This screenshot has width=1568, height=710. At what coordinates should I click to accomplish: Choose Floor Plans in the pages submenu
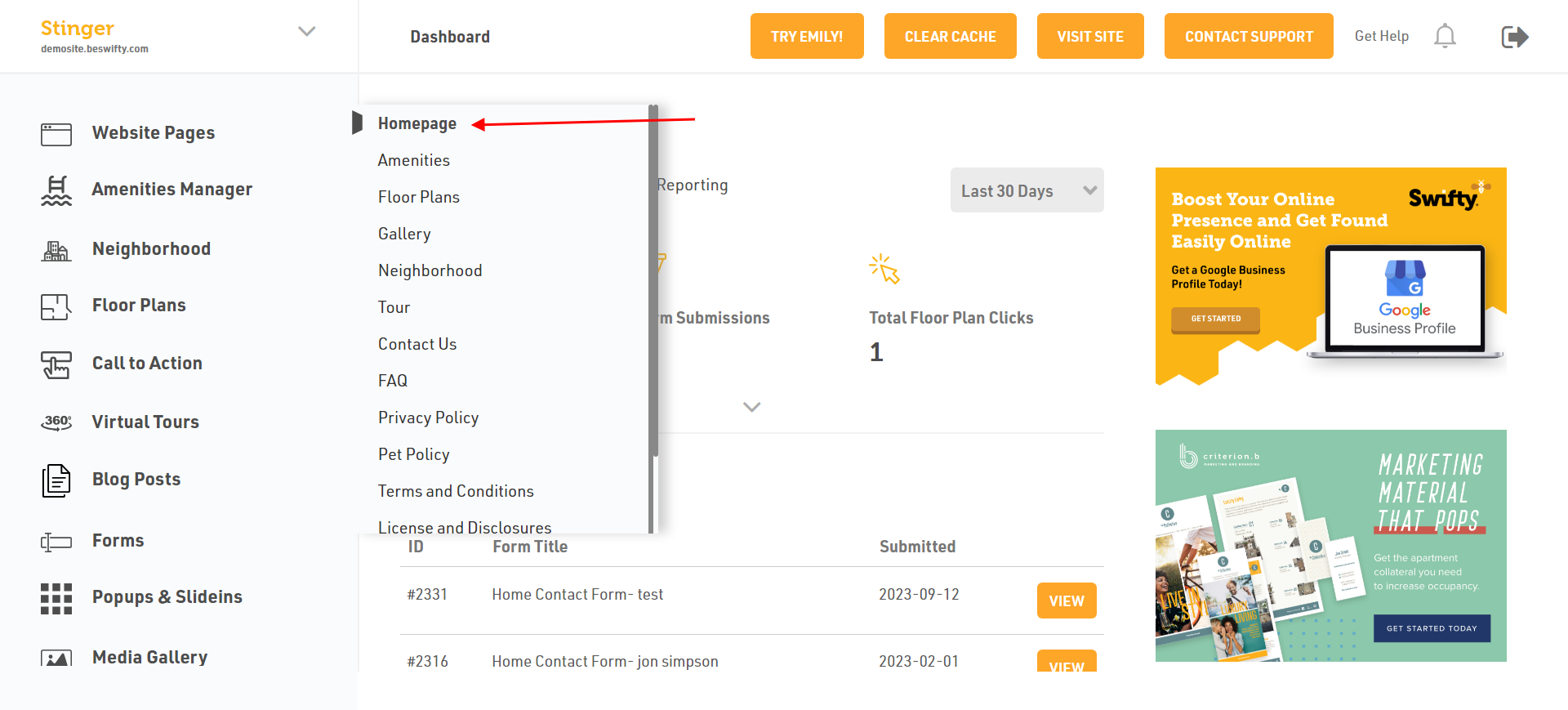419,197
